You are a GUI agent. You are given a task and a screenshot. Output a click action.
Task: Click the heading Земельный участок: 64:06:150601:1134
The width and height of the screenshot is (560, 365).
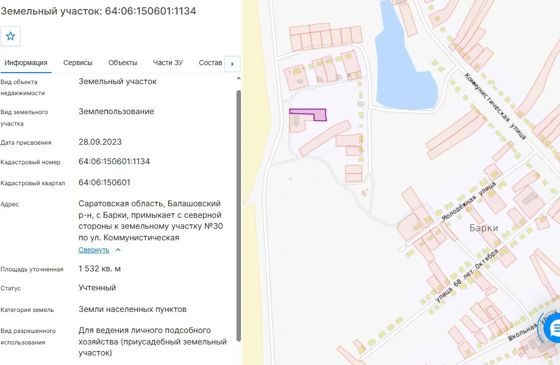pos(98,11)
